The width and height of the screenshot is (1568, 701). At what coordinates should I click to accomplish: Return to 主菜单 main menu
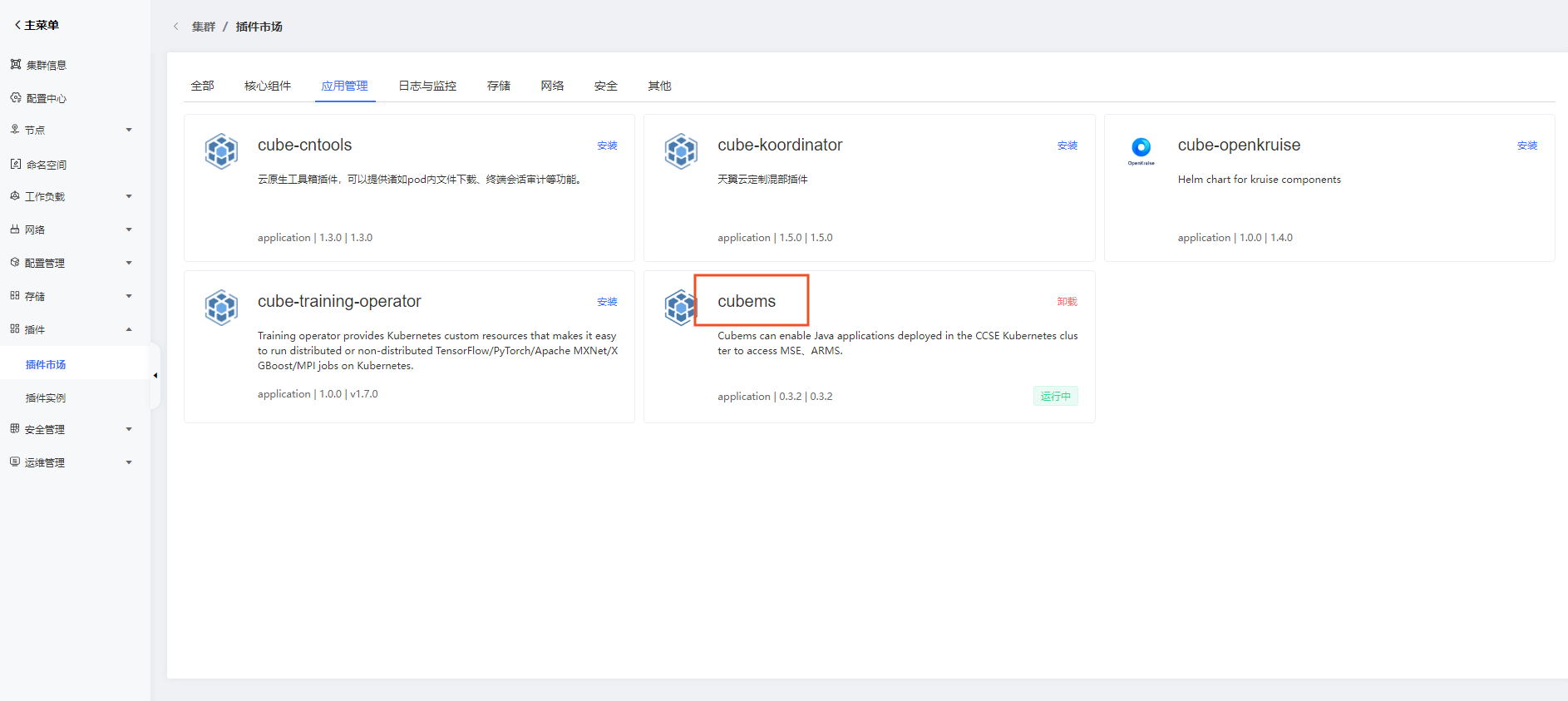[x=37, y=25]
